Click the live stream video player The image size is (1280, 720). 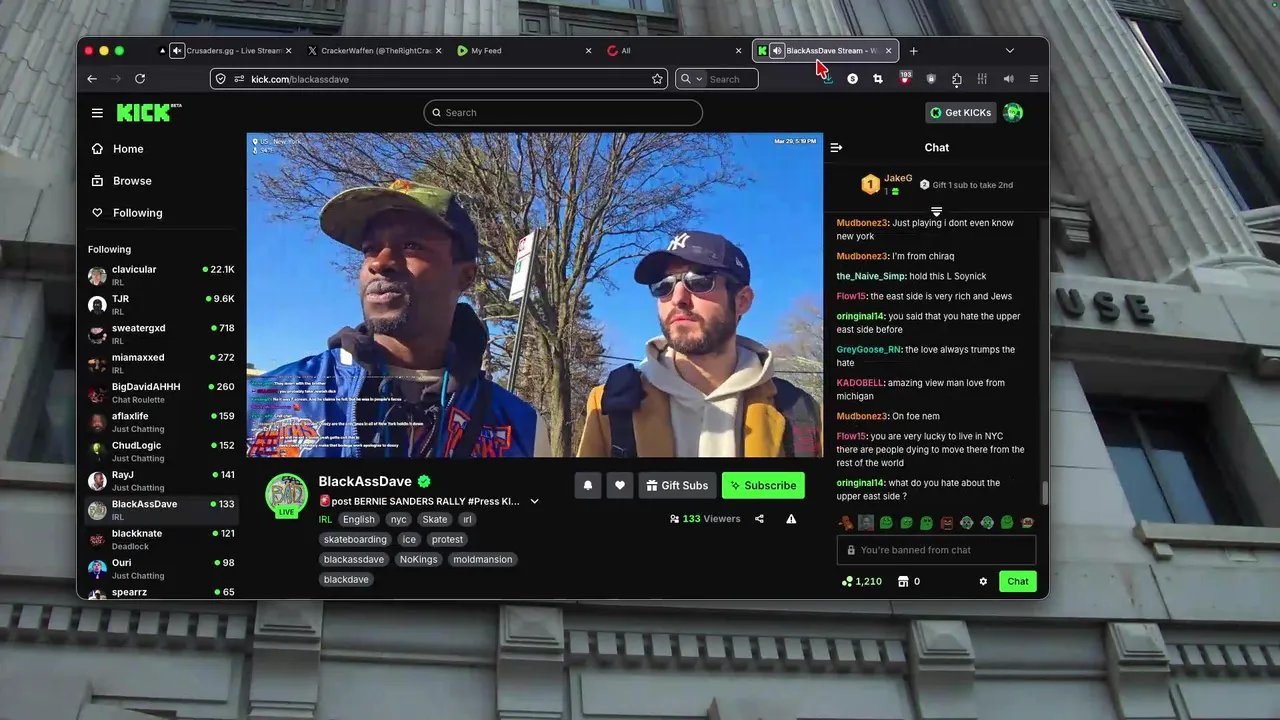(535, 295)
